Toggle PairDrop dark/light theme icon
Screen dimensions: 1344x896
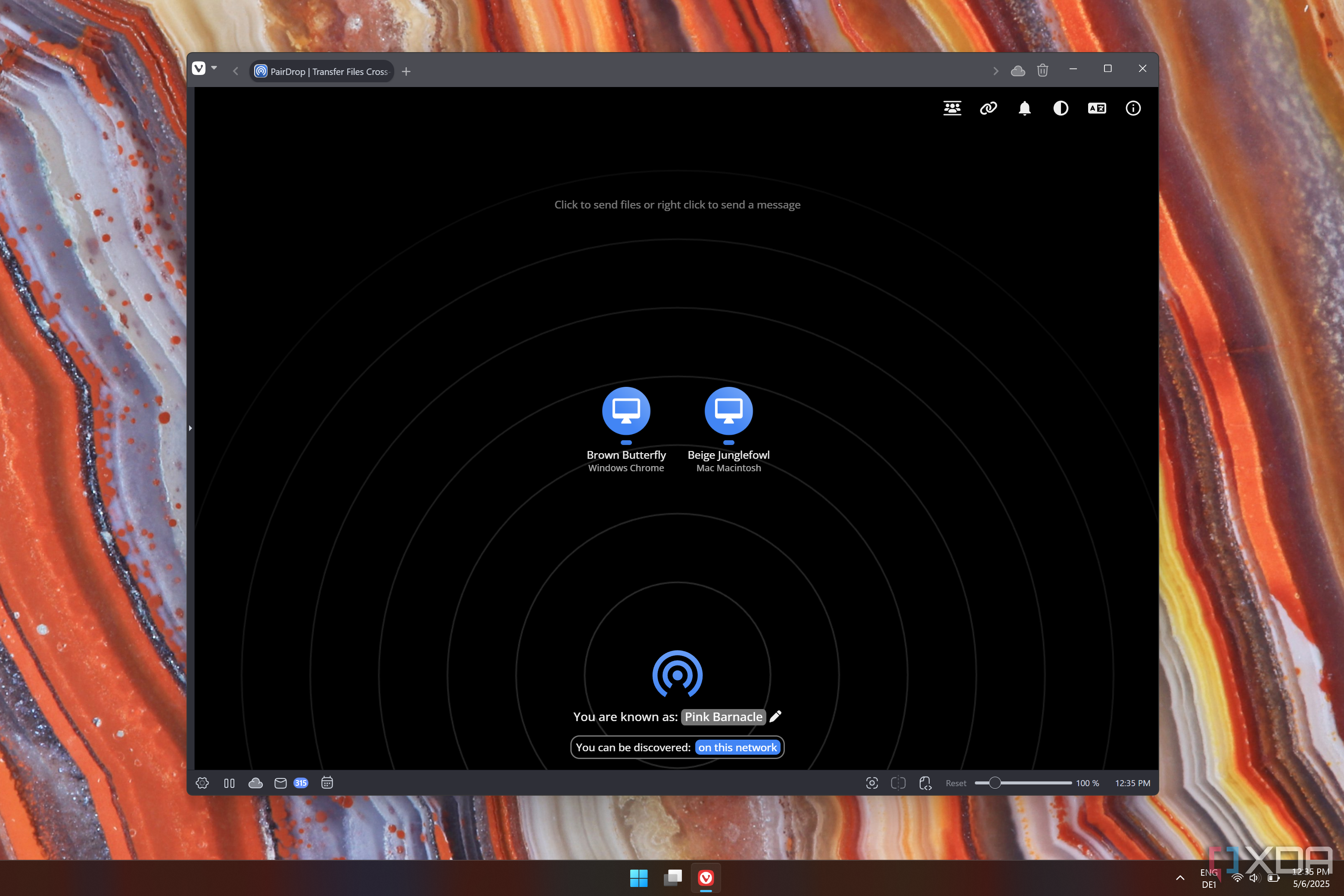(1061, 108)
